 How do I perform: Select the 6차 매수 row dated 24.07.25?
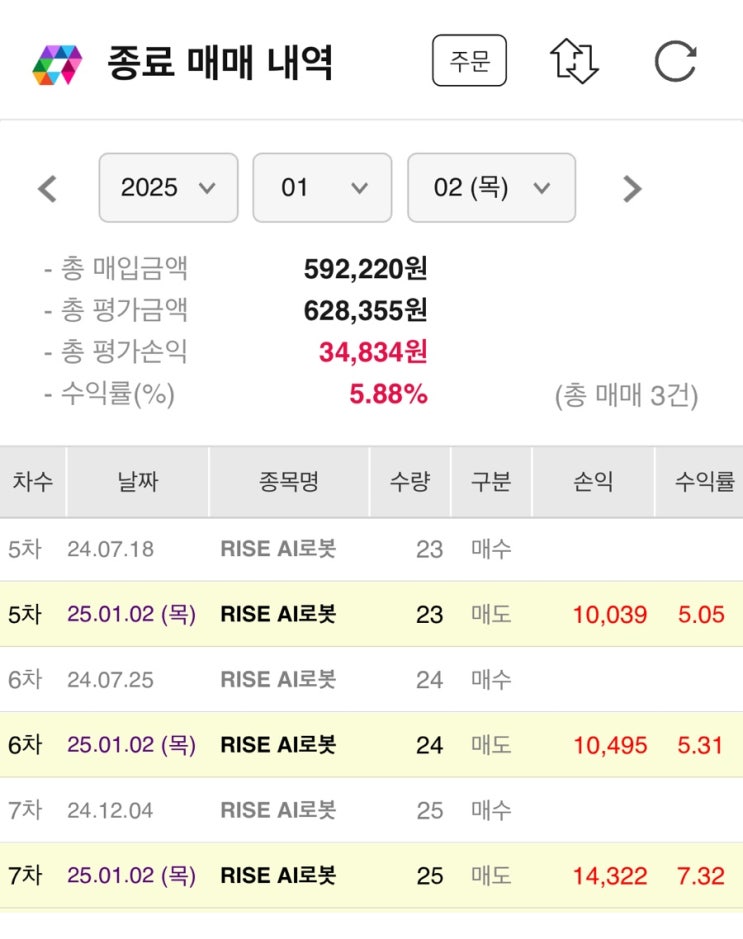[371, 680]
